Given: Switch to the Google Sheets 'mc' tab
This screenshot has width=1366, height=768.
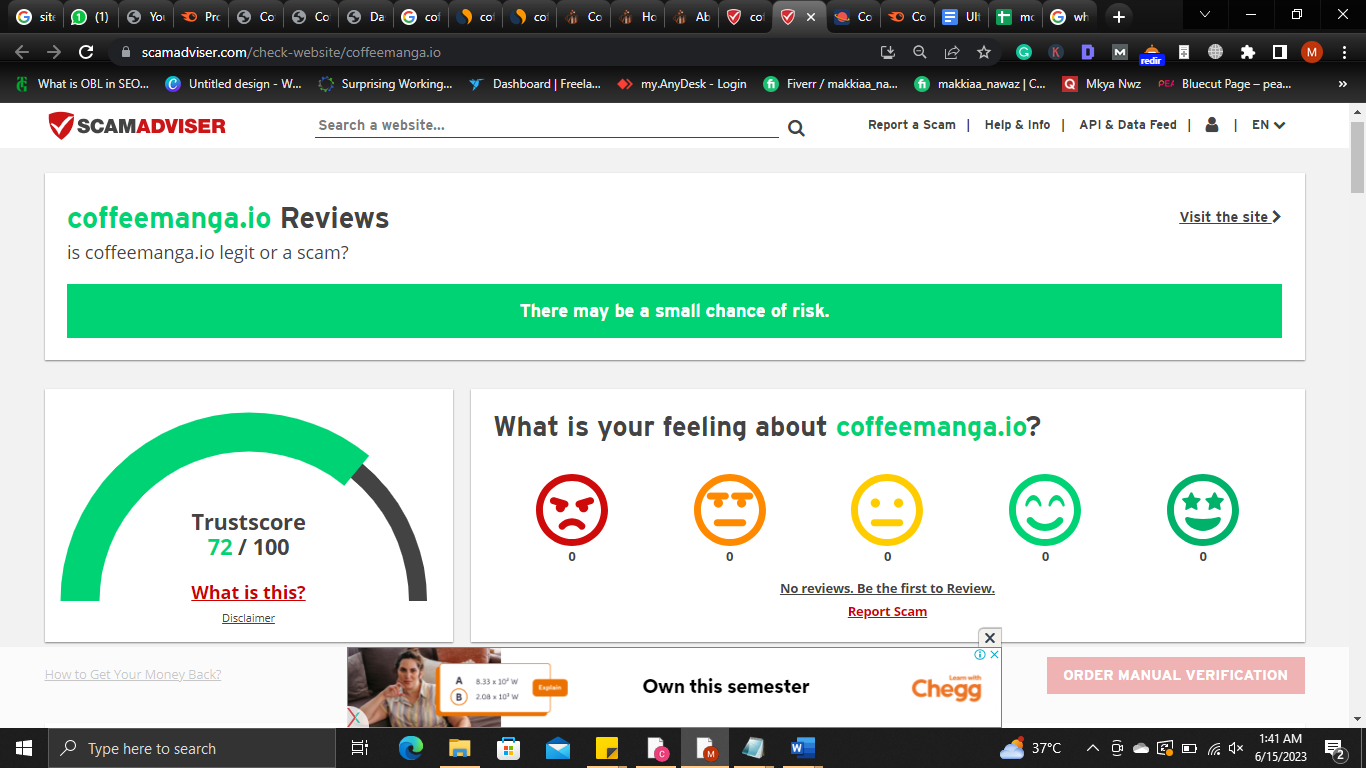Looking at the screenshot, I should [x=1015, y=17].
